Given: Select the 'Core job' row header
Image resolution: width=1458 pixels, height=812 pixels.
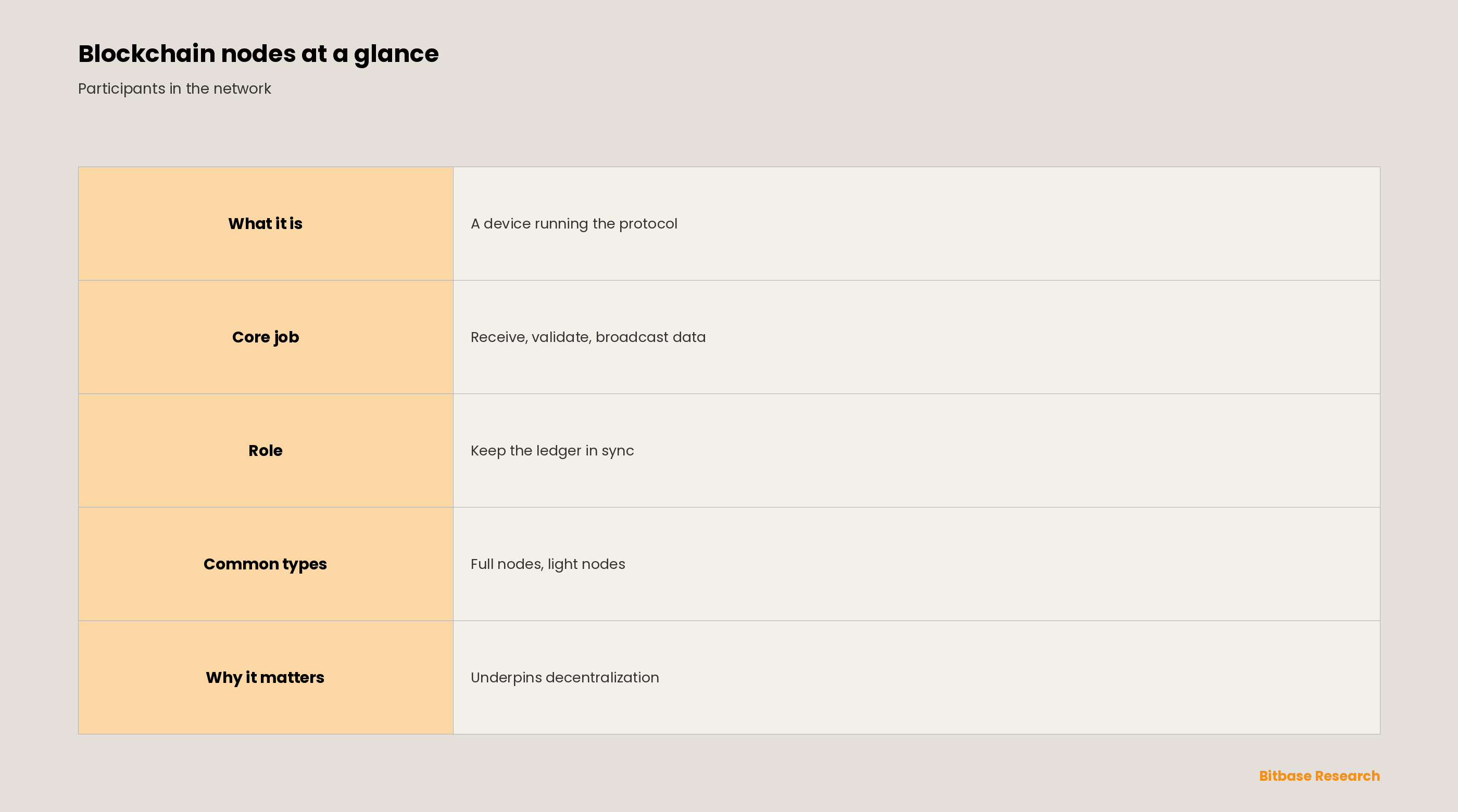Looking at the screenshot, I should [266, 337].
